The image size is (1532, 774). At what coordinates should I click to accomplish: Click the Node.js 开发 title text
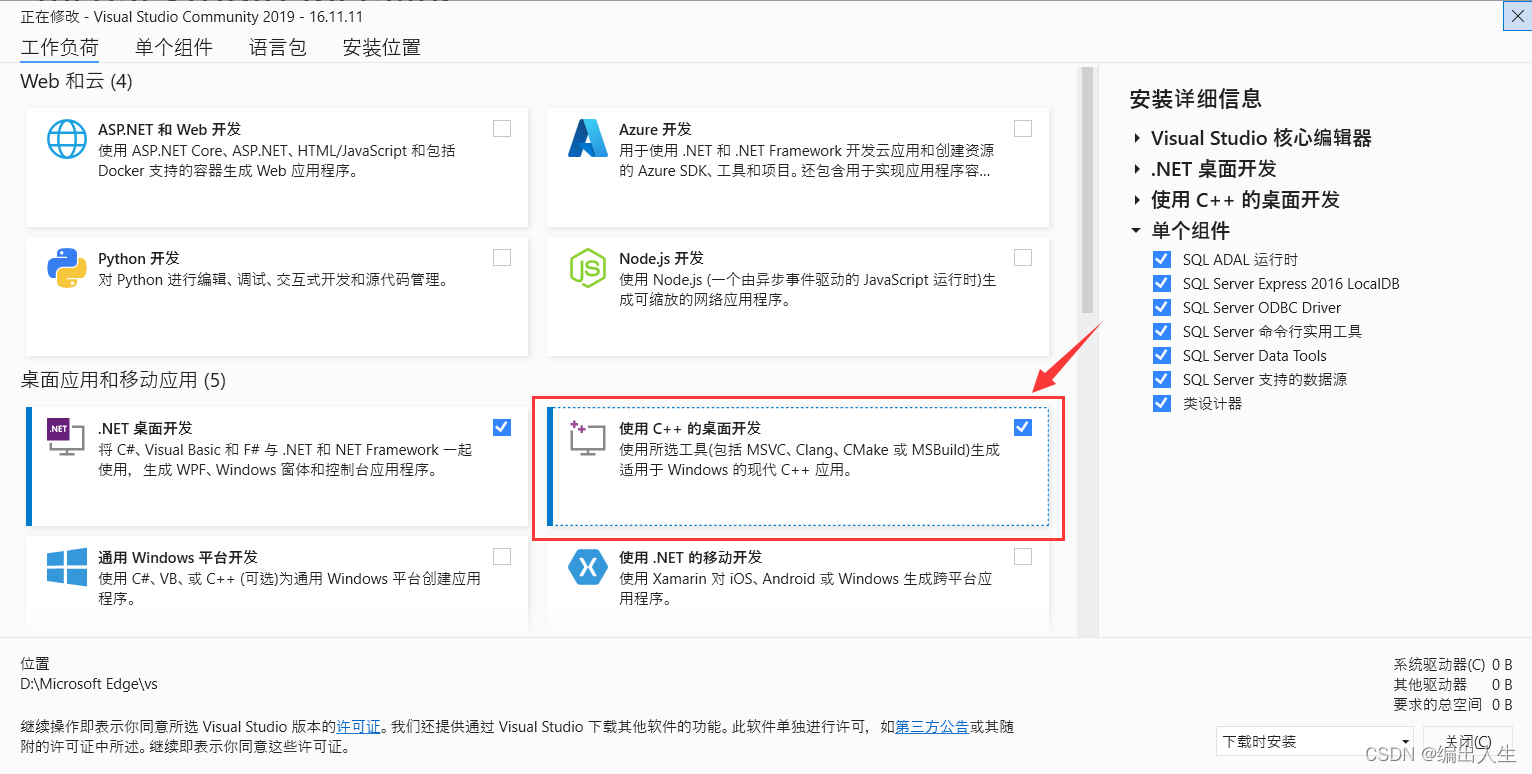(x=661, y=258)
